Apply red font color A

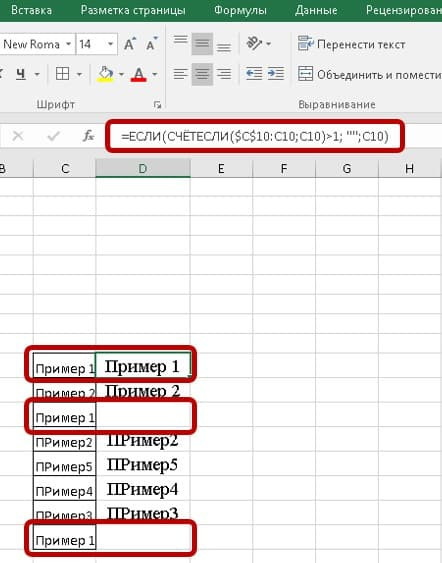139,74
